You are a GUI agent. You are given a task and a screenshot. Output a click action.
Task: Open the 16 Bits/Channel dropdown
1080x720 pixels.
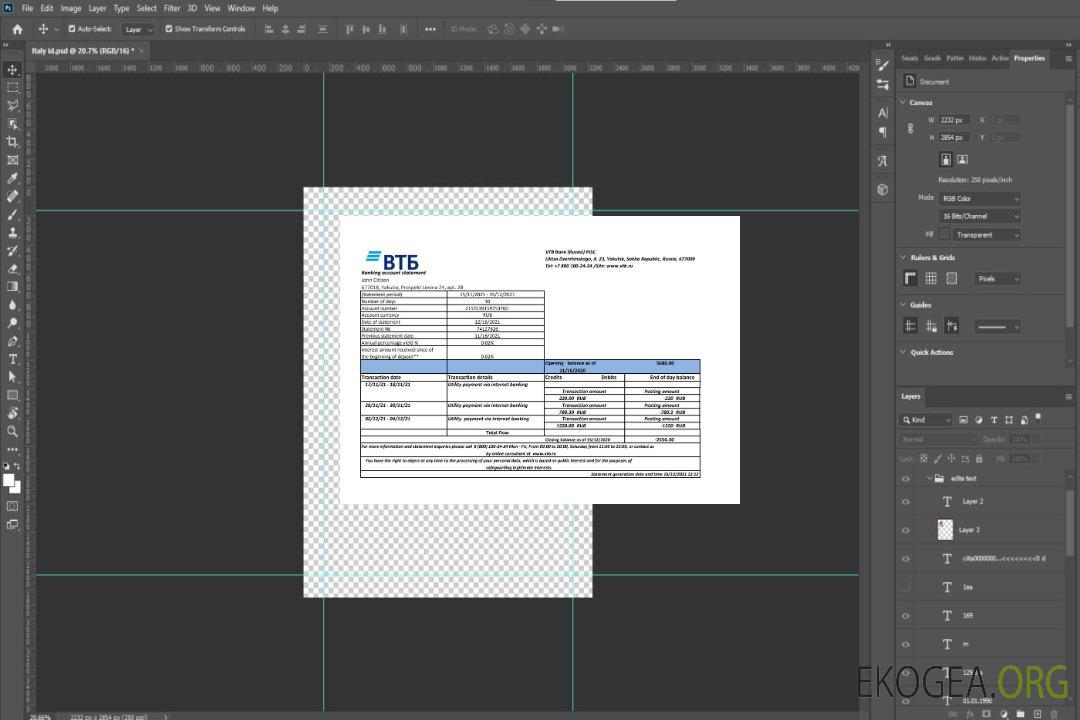click(979, 216)
